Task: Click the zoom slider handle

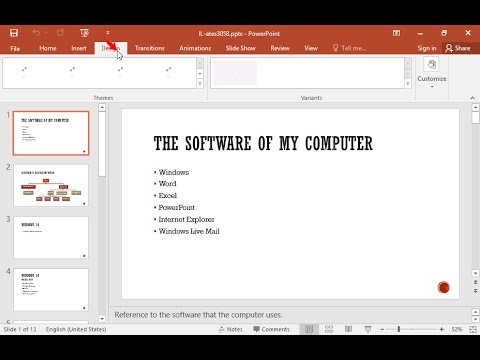Action: [399, 329]
